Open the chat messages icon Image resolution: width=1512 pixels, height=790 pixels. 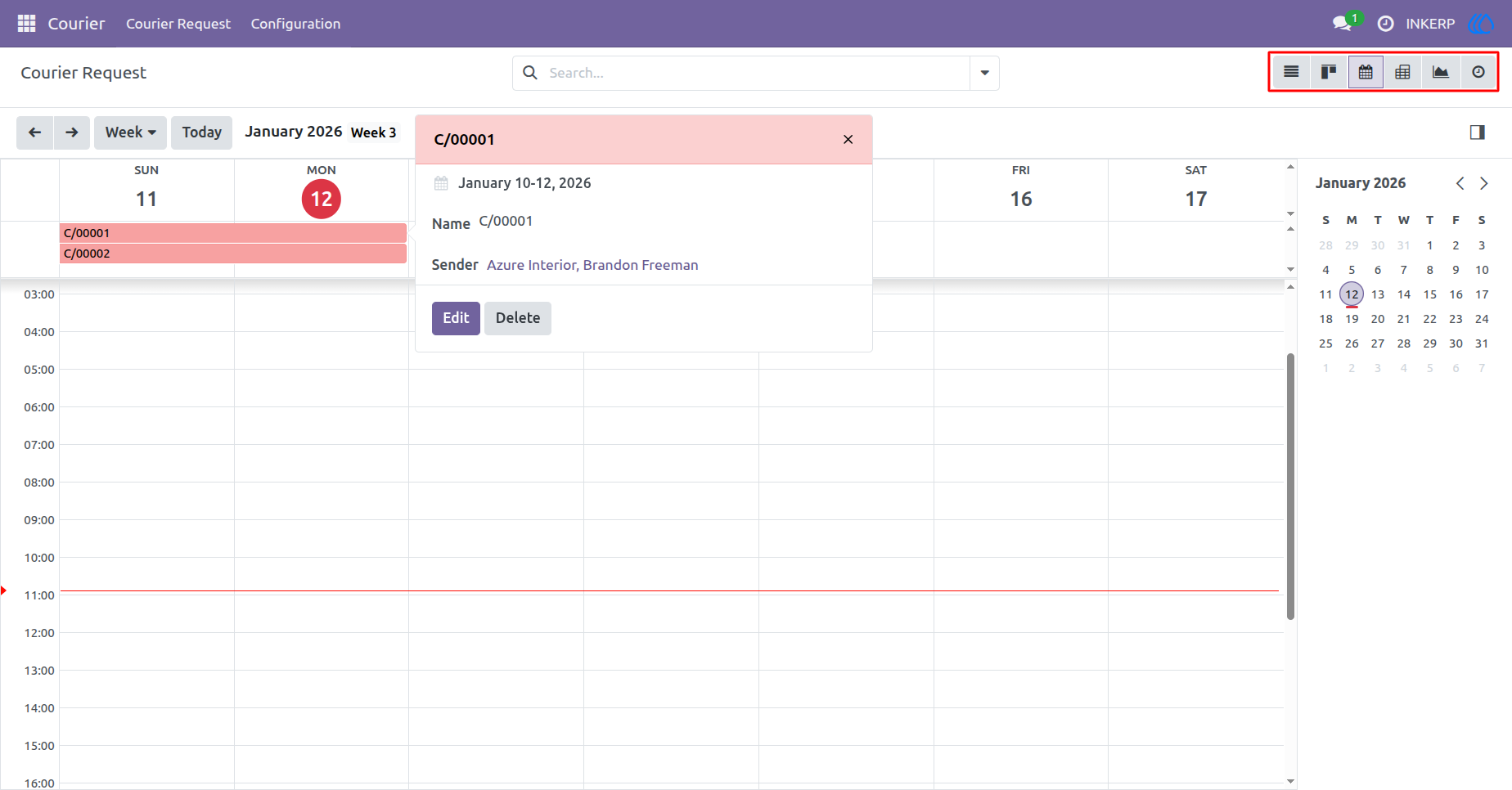[x=1342, y=24]
